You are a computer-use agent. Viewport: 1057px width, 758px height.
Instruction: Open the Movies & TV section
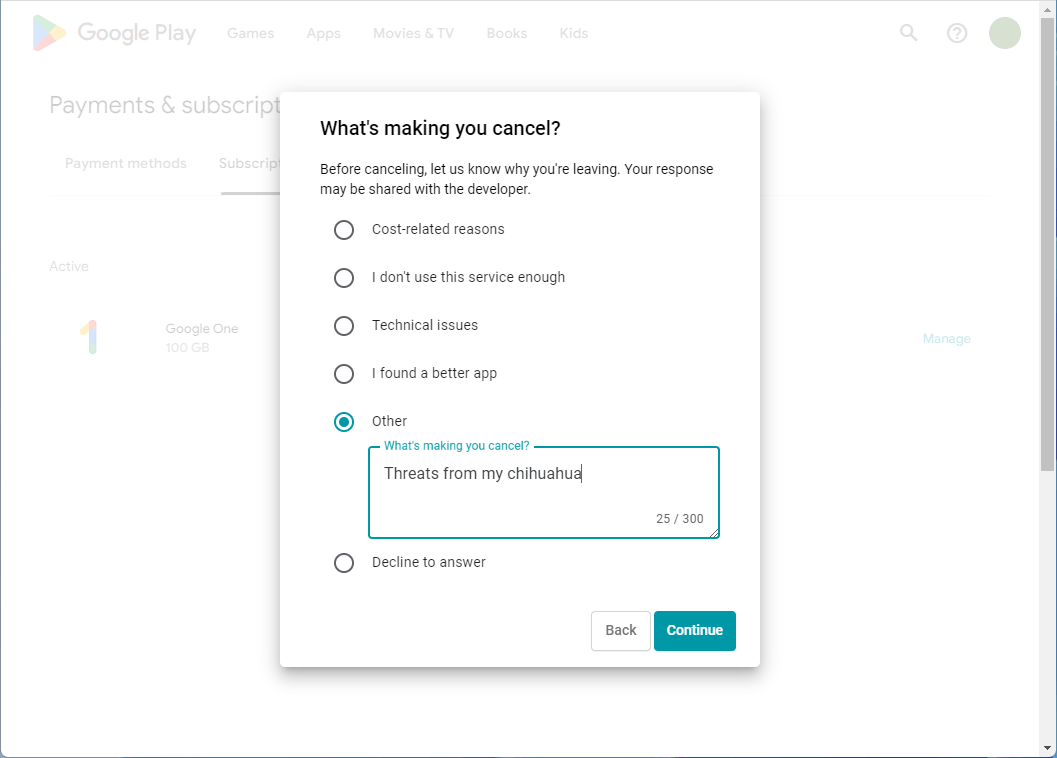click(412, 33)
